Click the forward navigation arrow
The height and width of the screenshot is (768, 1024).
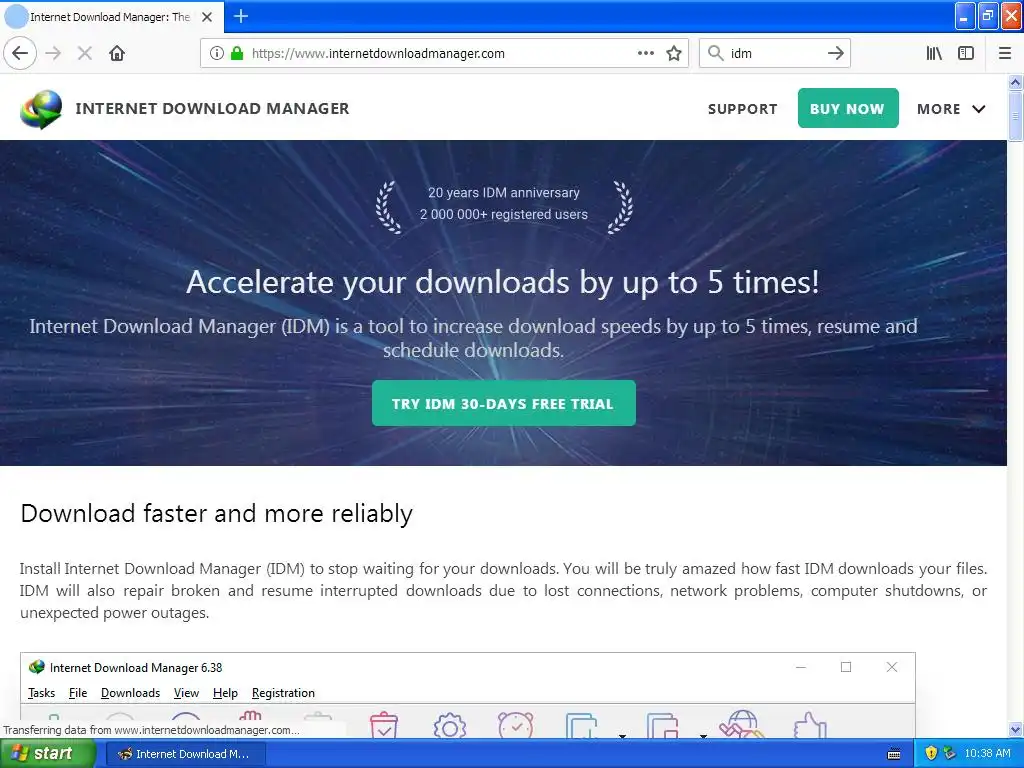[54, 53]
